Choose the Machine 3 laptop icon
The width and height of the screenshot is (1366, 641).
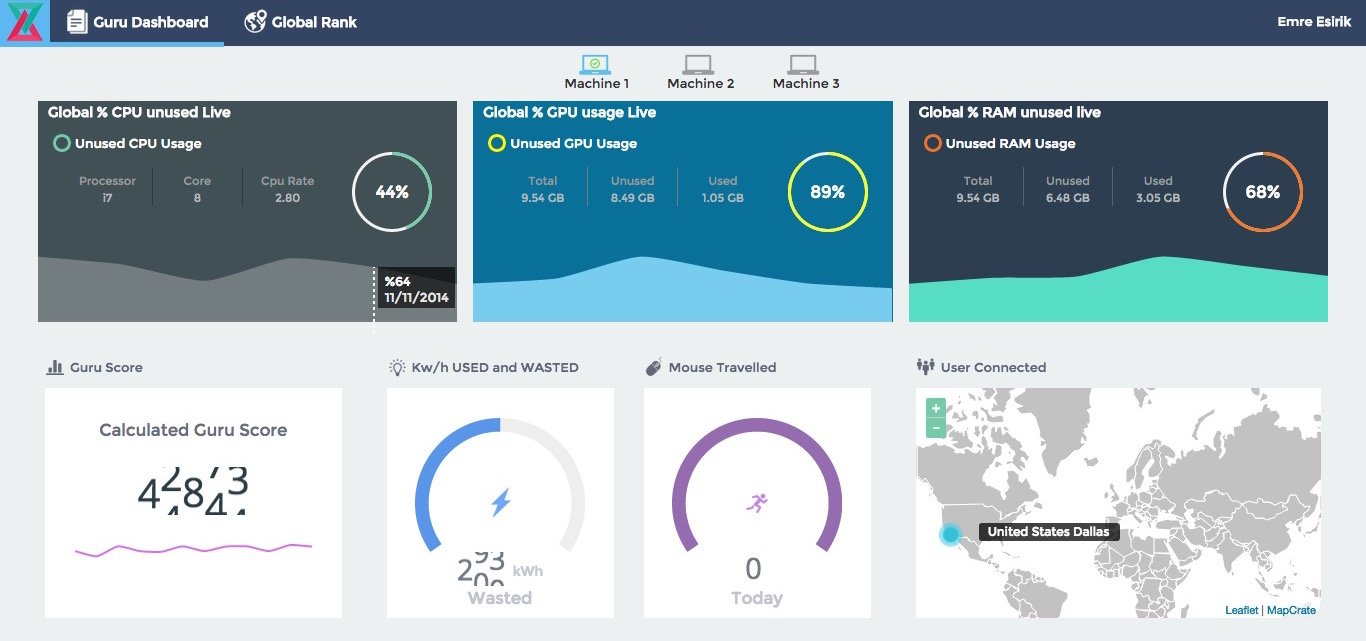click(x=804, y=65)
